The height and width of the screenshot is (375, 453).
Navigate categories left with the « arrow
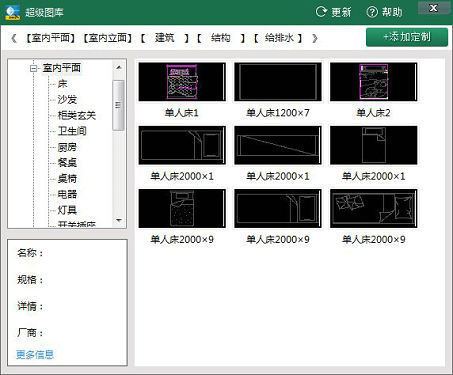pyautogui.click(x=14, y=38)
